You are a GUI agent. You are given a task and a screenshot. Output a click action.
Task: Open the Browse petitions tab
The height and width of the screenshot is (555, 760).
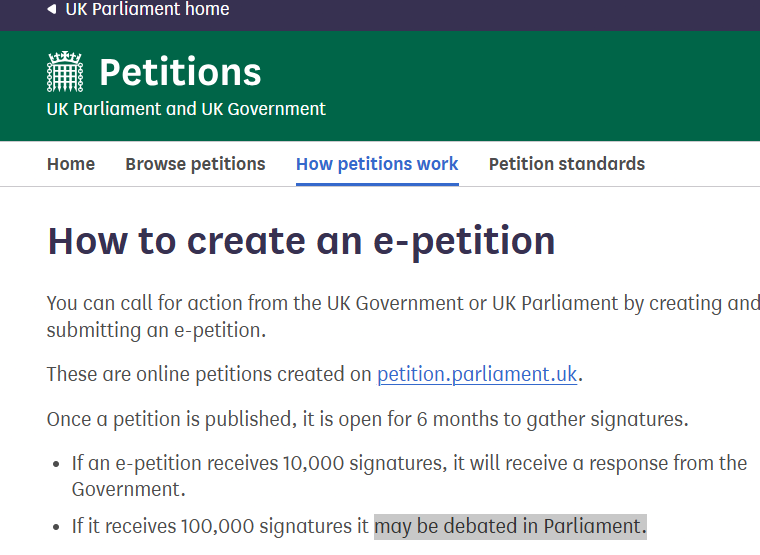coord(195,164)
